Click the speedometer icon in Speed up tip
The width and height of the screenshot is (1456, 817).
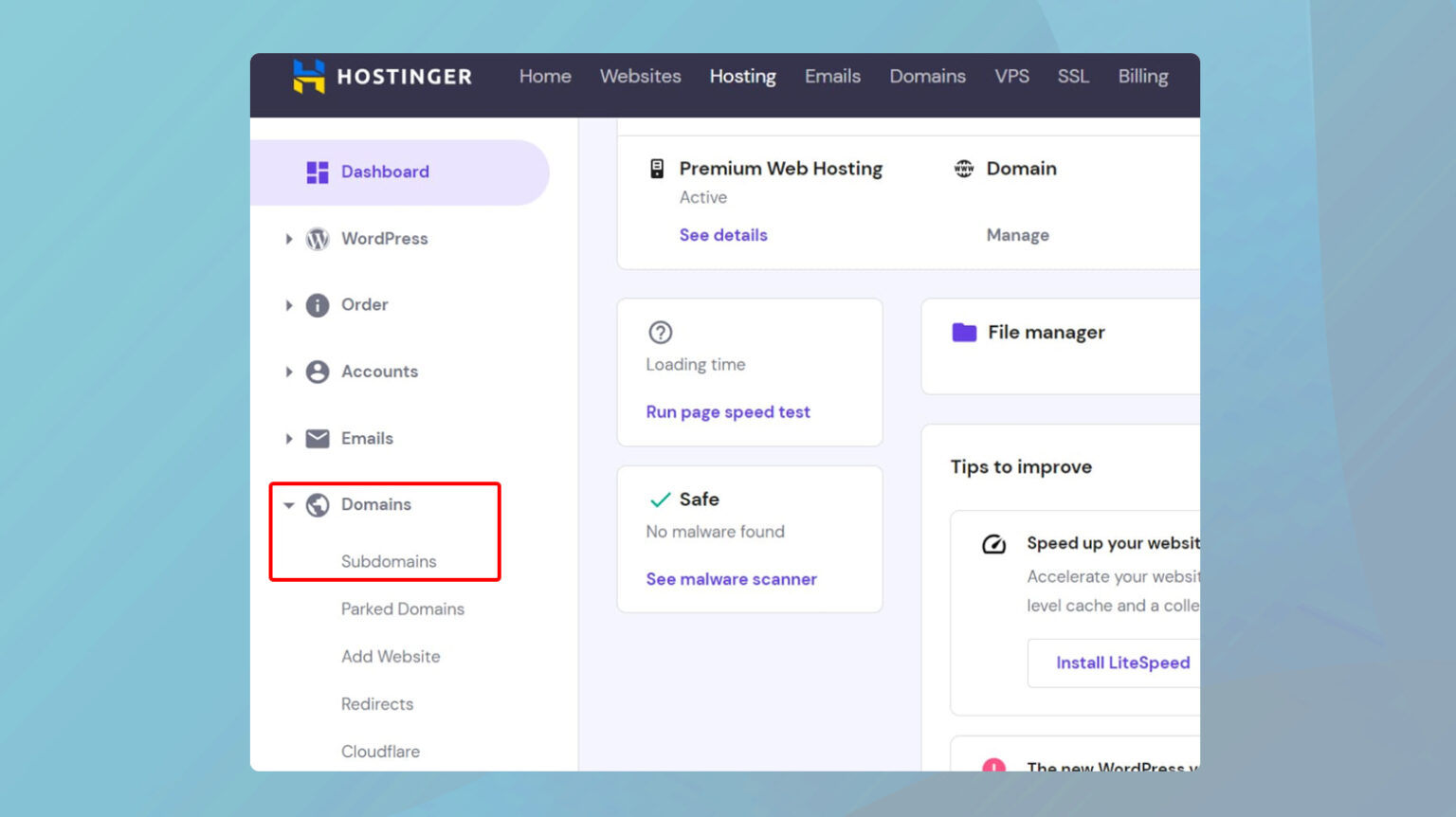tap(993, 544)
